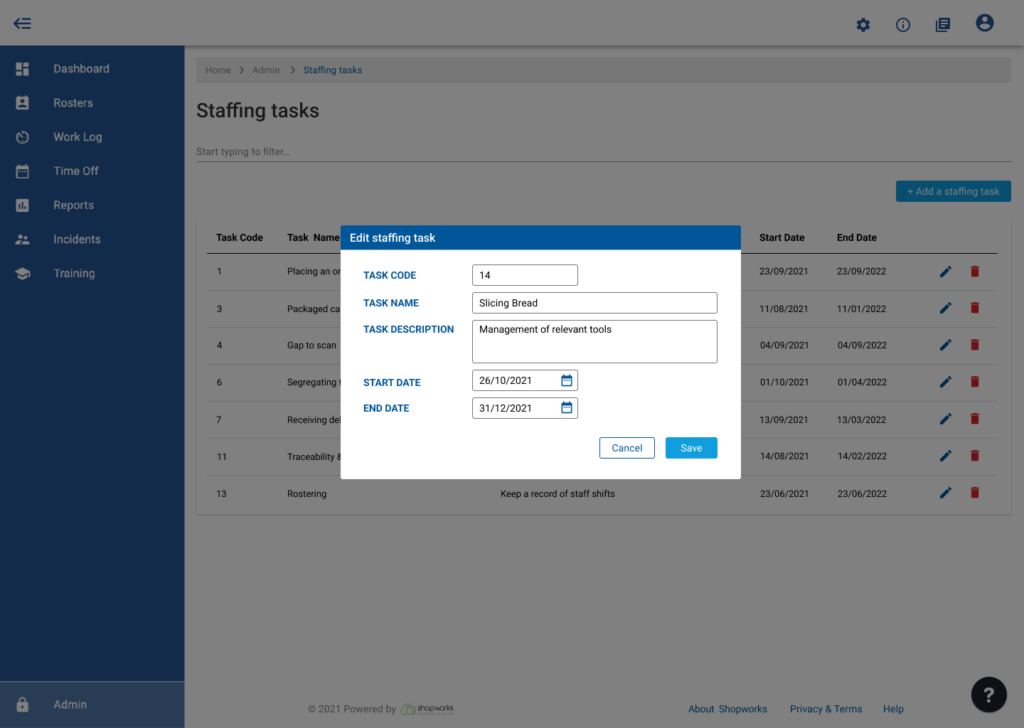Edit task 13 Rostering with pencil icon
Viewport: 1024px width, 728px height.
point(946,493)
